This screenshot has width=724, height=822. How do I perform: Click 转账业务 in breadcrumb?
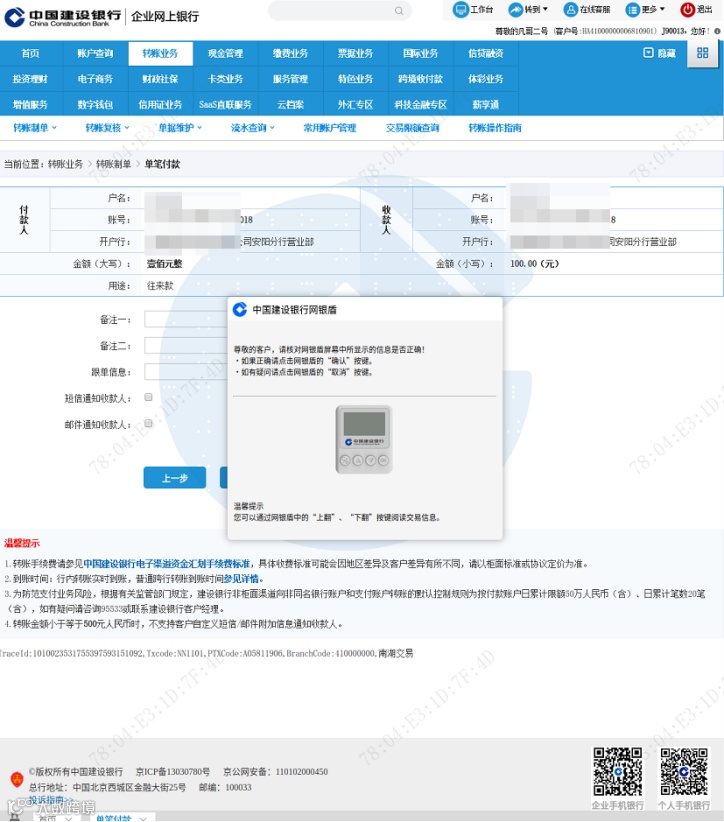[x=66, y=164]
